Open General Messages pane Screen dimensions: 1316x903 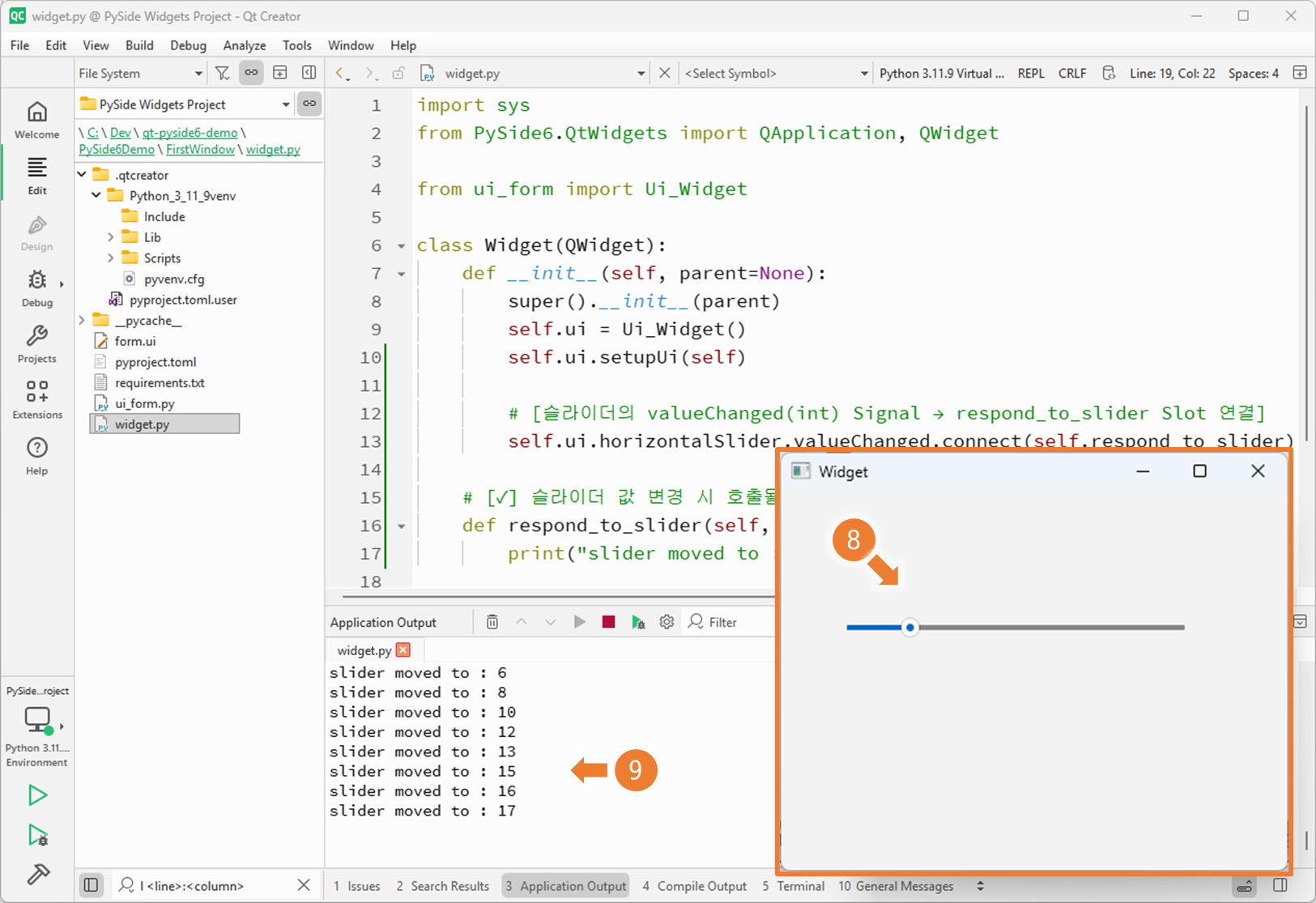[896, 886]
